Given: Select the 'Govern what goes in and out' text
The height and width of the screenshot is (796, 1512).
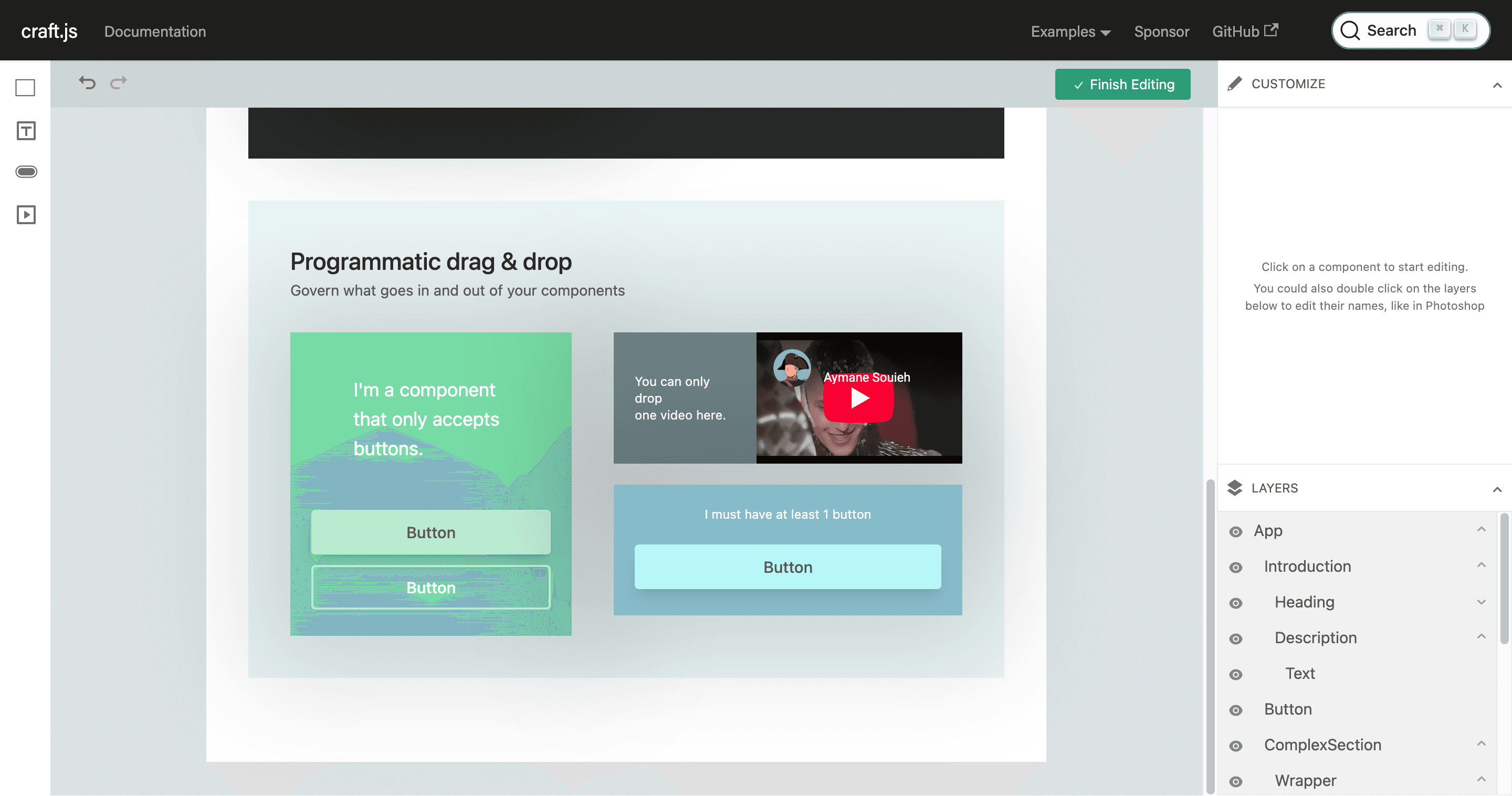Looking at the screenshot, I should point(457,290).
